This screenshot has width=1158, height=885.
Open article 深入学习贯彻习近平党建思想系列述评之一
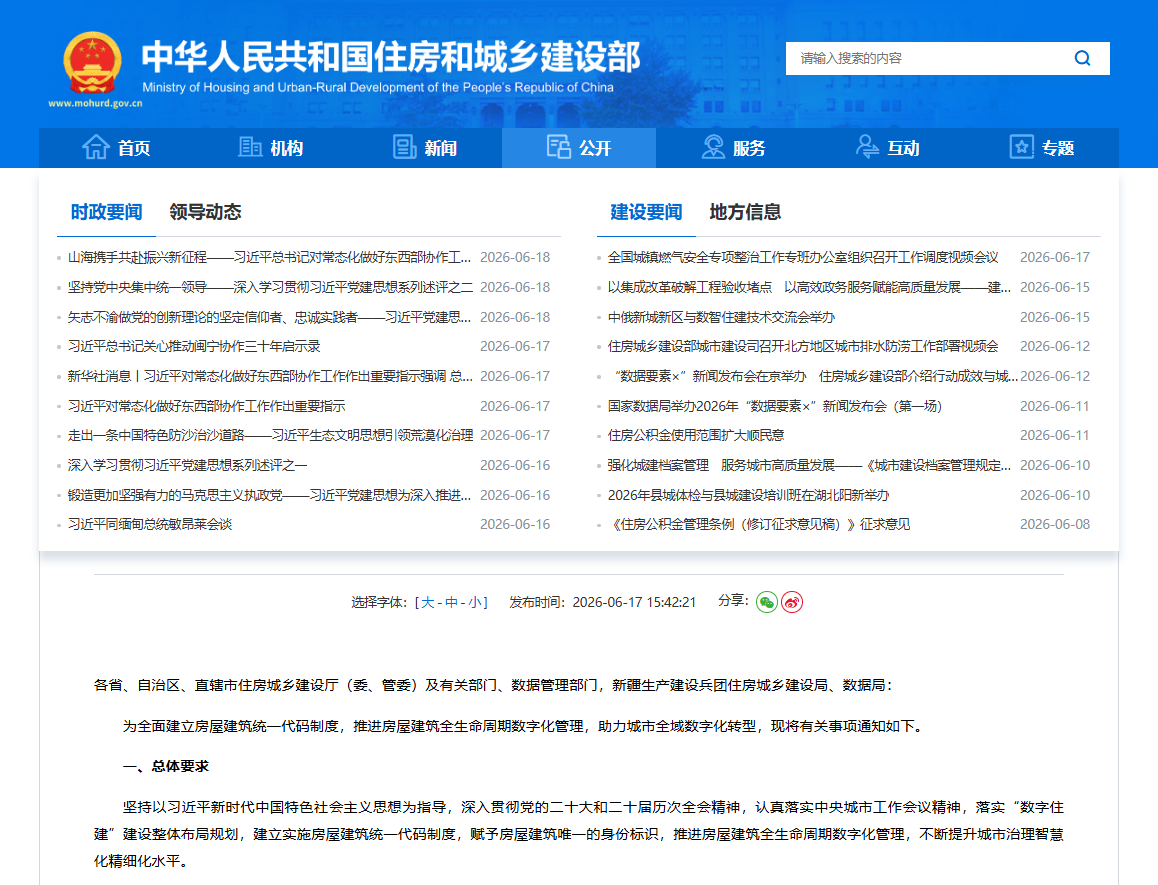click(188, 465)
